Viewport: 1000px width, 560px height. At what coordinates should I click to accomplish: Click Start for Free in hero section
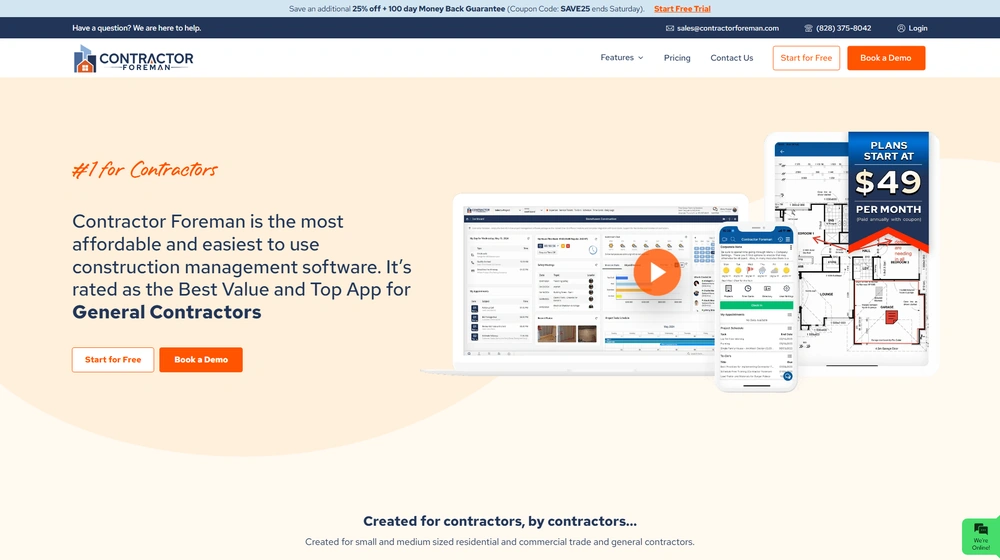113,360
